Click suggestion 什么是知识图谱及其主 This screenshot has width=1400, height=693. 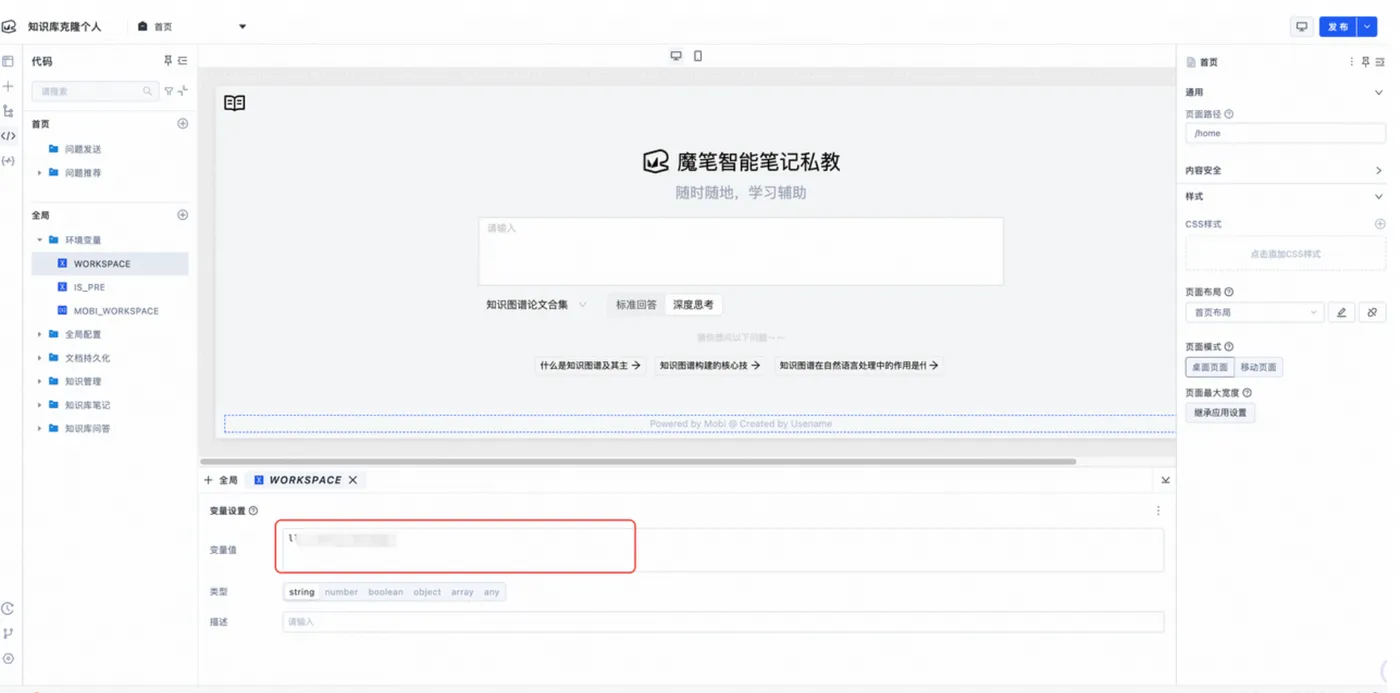click(590, 366)
